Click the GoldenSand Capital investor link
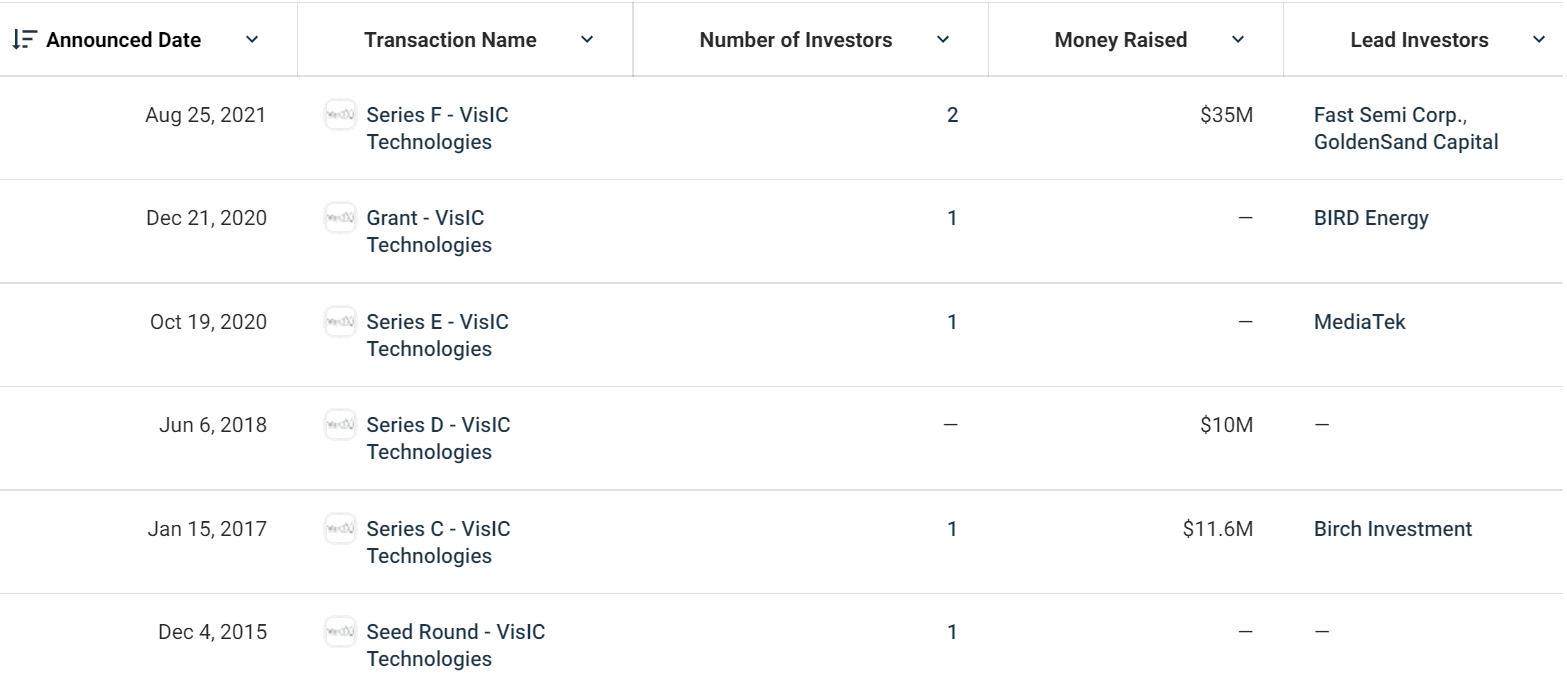The height and width of the screenshot is (685, 1567). point(1406,142)
